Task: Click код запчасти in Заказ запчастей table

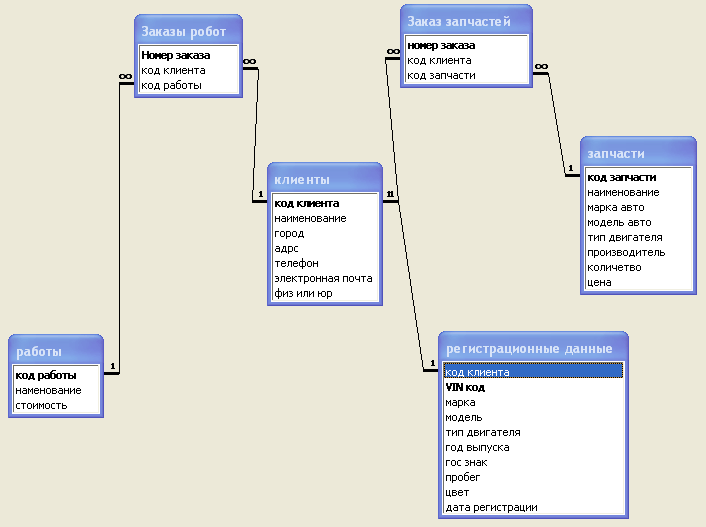Action: click(466, 75)
